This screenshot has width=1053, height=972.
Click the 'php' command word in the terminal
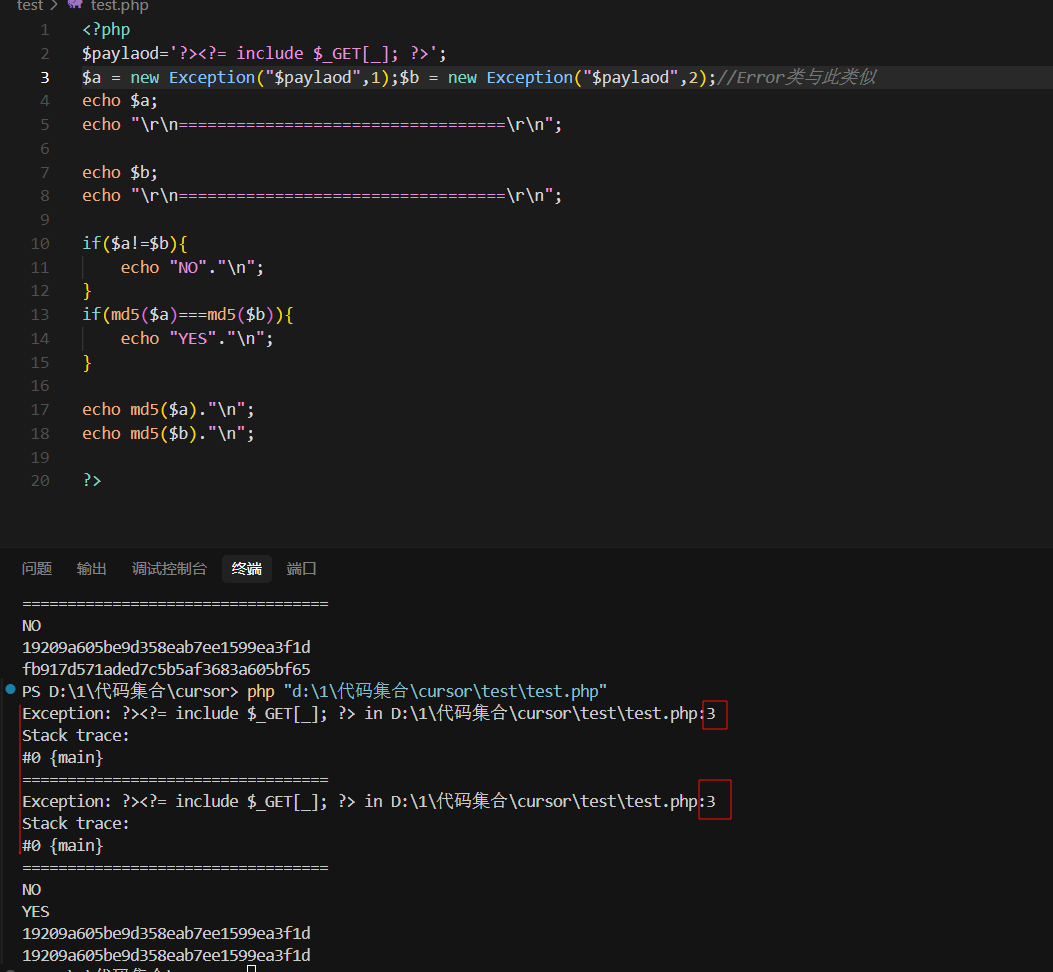click(x=261, y=692)
